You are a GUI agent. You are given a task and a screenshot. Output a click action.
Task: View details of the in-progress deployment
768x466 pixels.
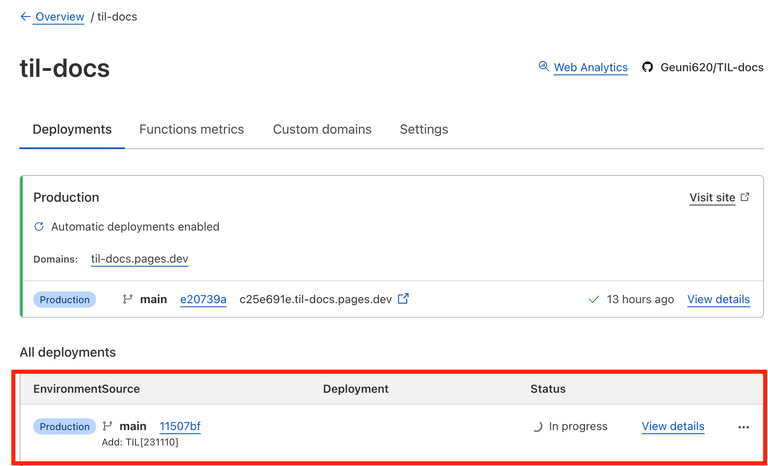[x=672, y=426]
